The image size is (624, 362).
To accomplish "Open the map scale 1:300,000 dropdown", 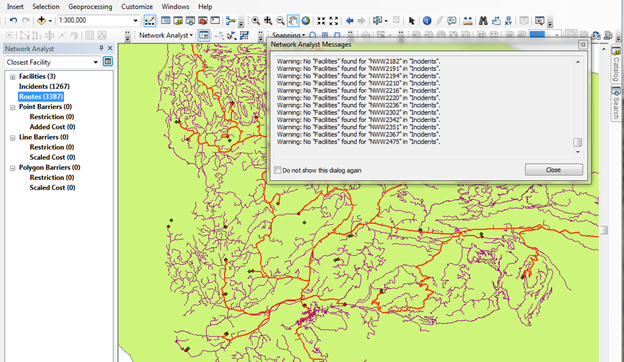I will (x=135, y=20).
